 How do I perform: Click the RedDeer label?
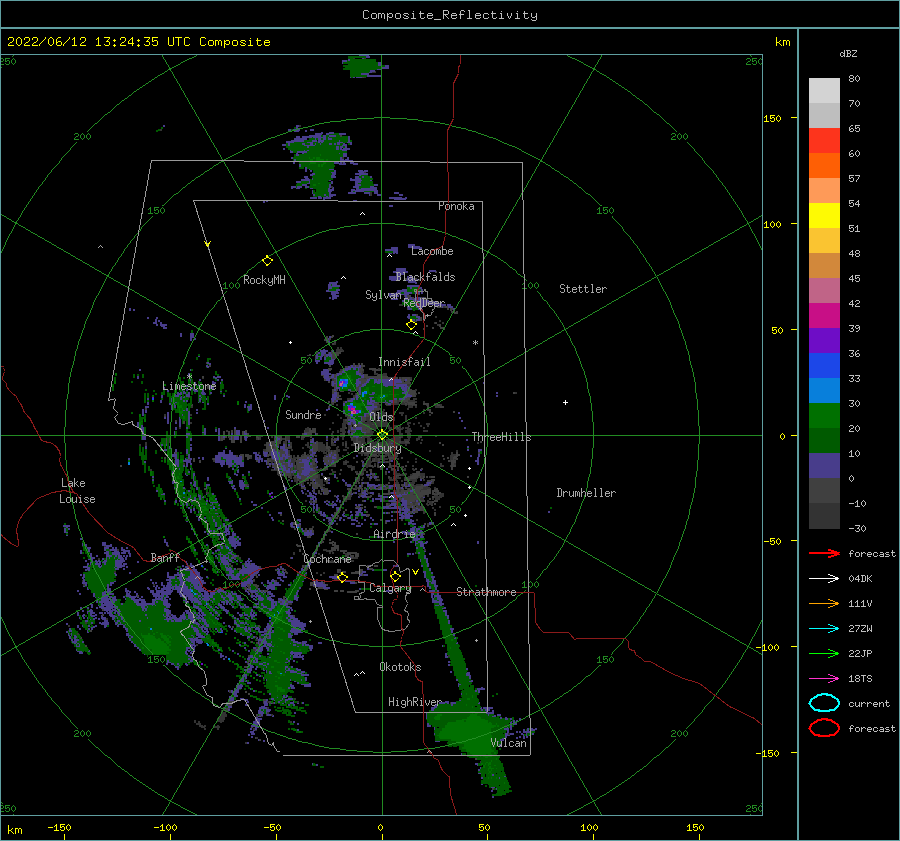pyautogui.click(x=424, y=303)
